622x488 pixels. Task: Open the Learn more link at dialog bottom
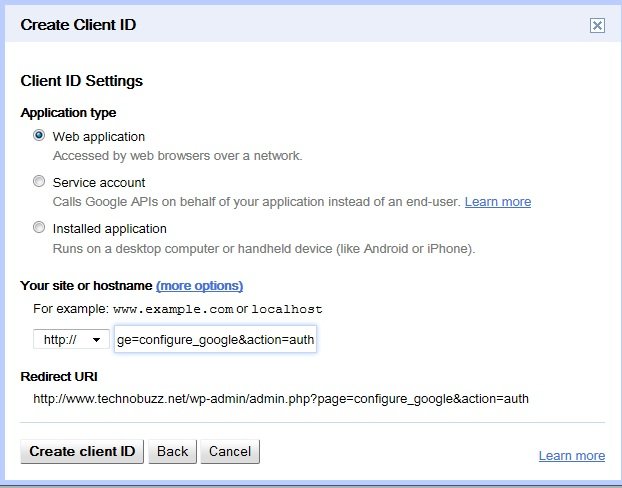572,456
